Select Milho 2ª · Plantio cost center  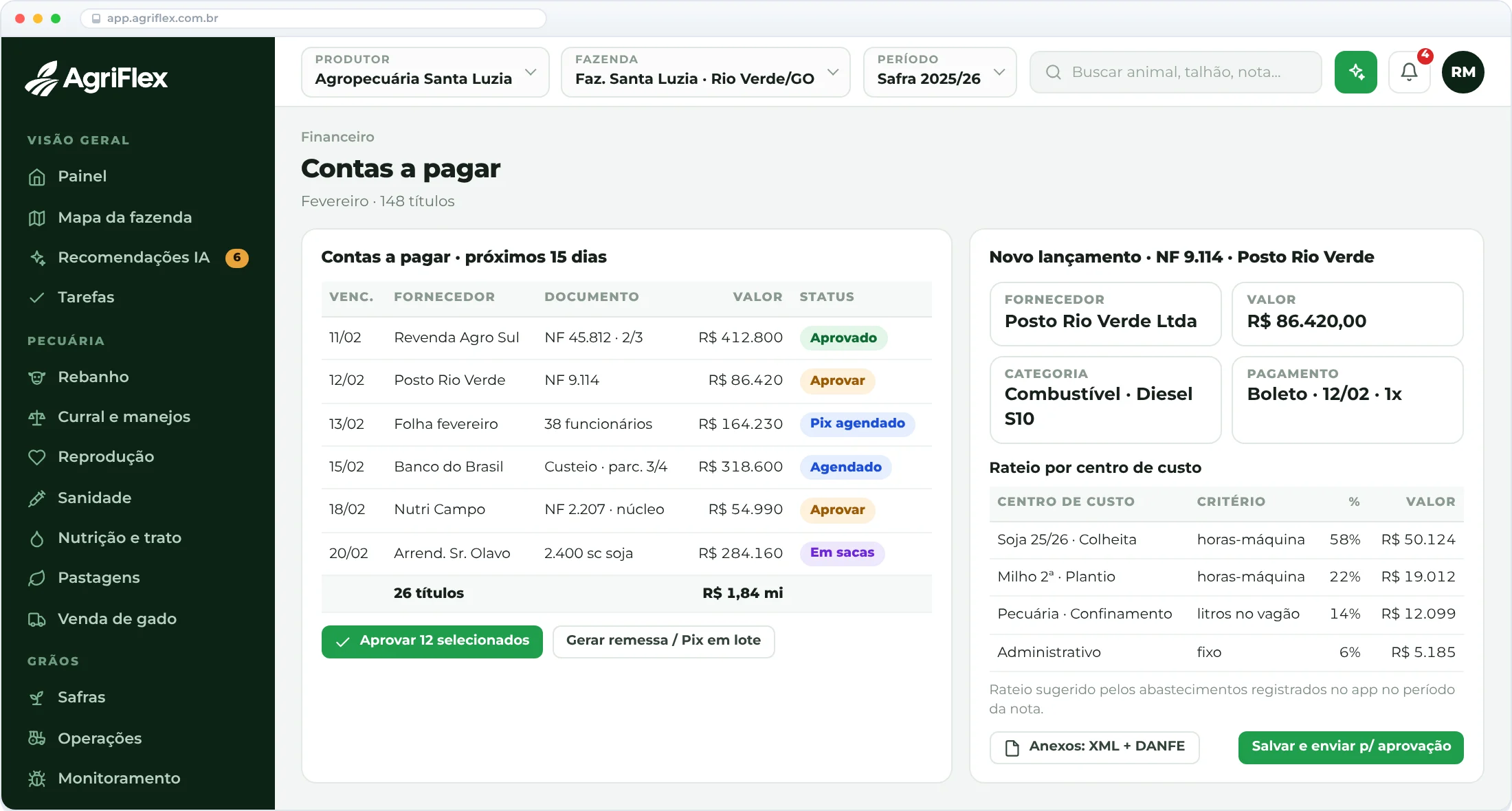pyautogui.click(x=1056, y=577)
